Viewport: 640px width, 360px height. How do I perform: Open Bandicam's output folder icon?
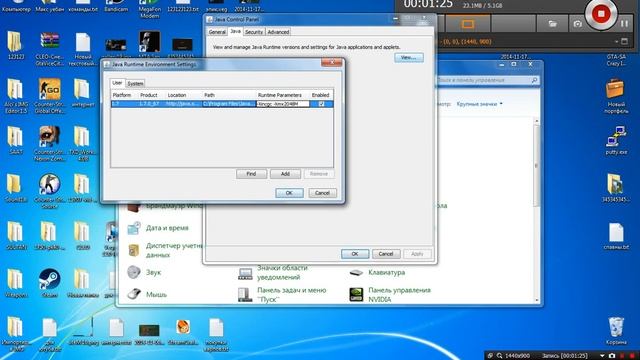click(552, 24)
